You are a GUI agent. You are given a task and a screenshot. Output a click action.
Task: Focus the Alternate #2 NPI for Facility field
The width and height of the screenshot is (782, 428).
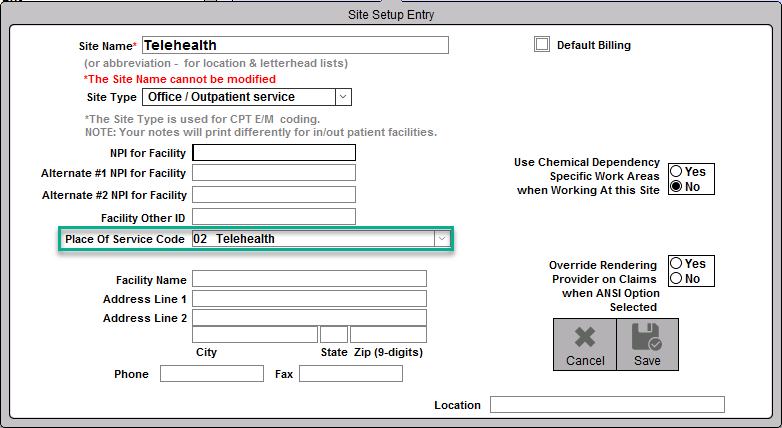pyautogui.click(x=274, y=195)
